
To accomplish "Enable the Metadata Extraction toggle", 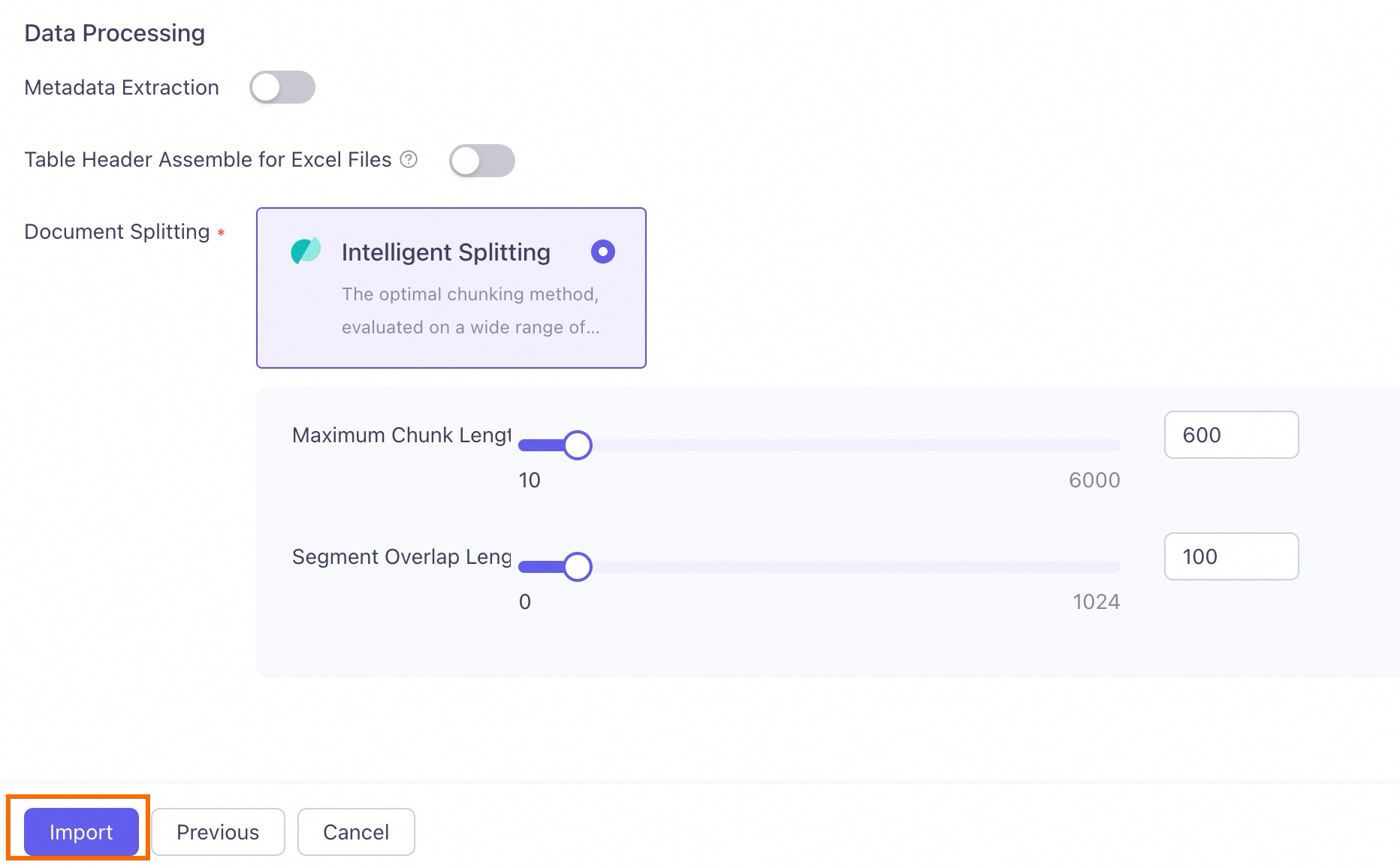I will [x=282, y=87].
